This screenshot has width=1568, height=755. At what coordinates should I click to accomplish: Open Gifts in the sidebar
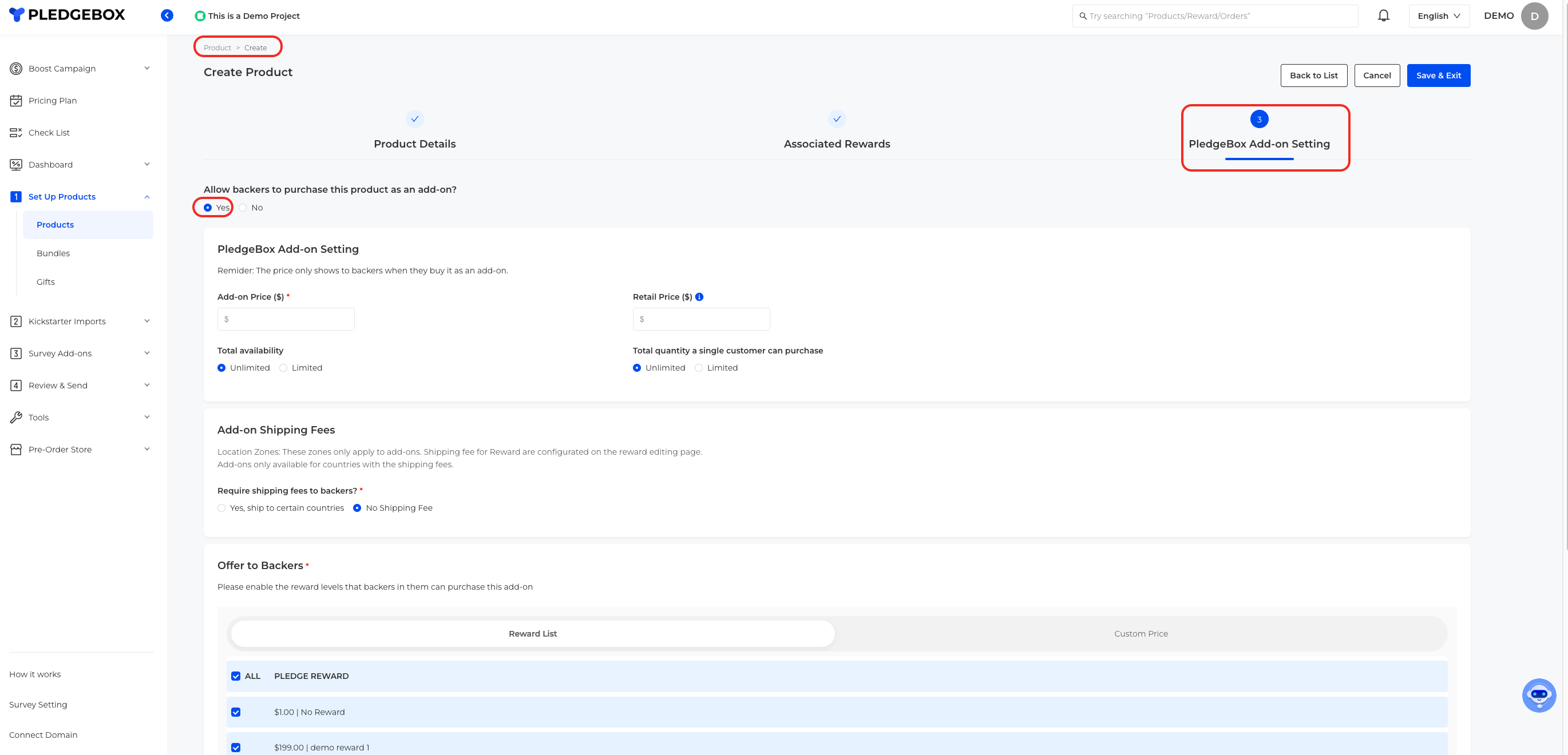click(46, 283)
